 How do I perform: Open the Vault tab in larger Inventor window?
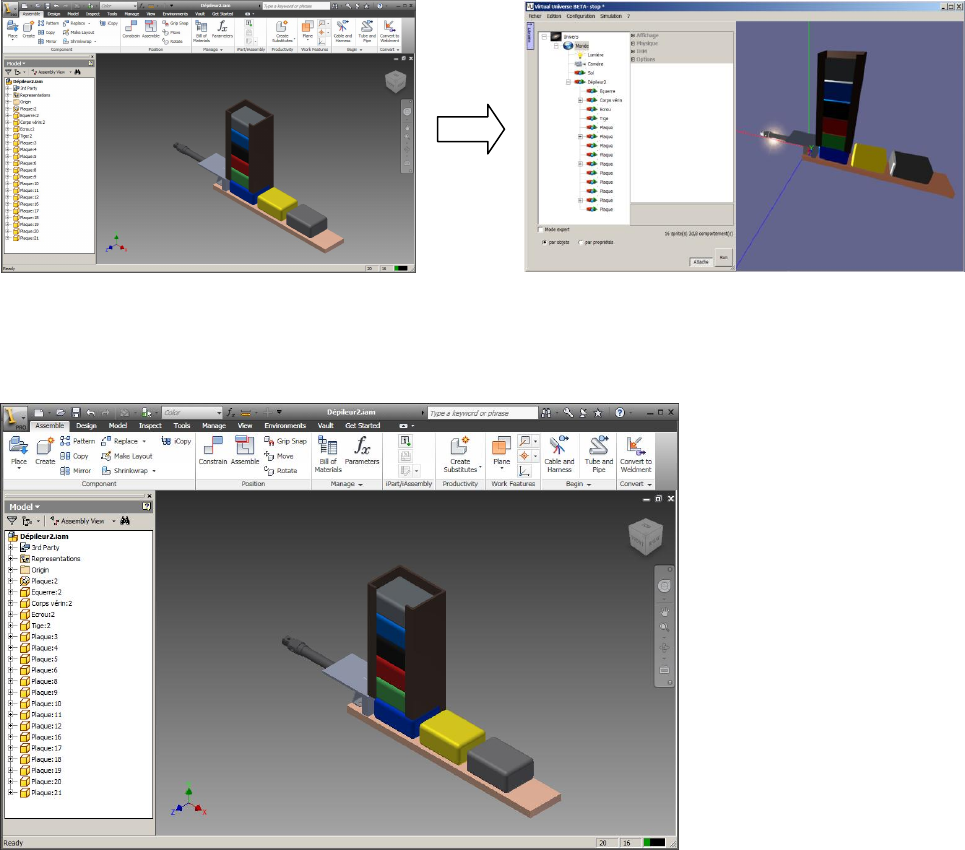click(326, 426)
